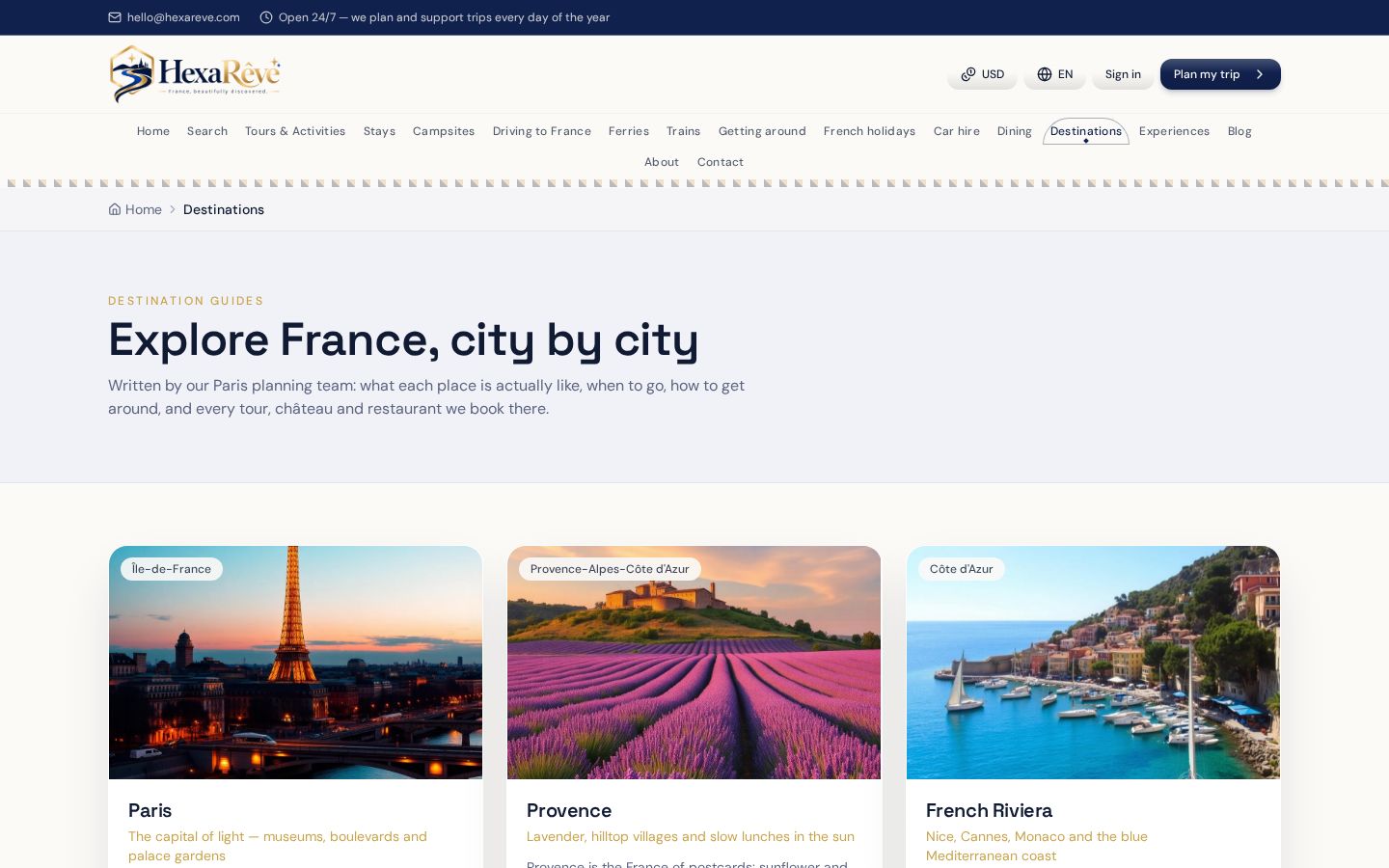Viewport: 1389px width, 868px height.
Task: Click the clock icon beside Open 24/7
Action: coord(266,17)
